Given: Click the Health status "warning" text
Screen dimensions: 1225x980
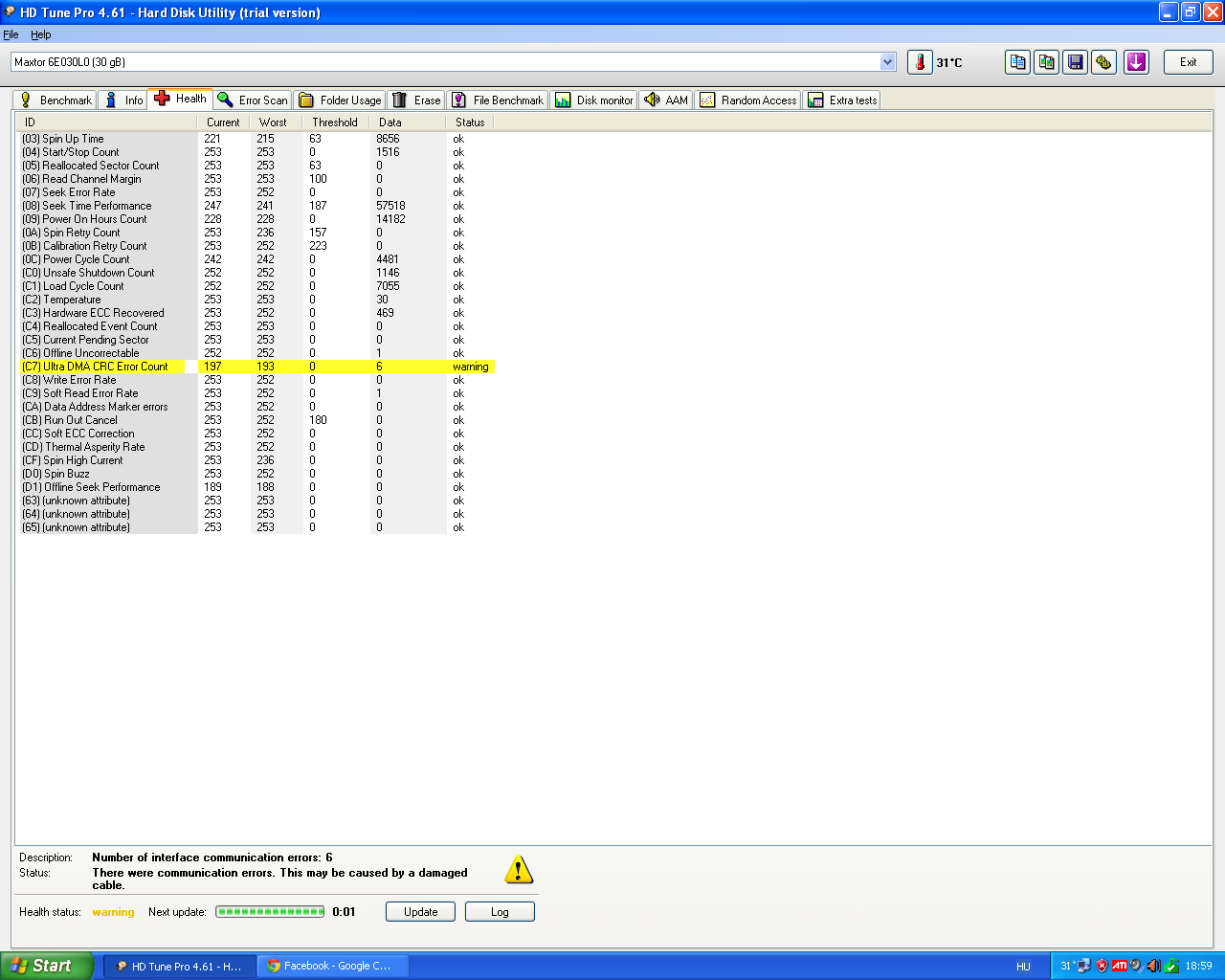Looking at the screenshot, I should pos(113,912).
